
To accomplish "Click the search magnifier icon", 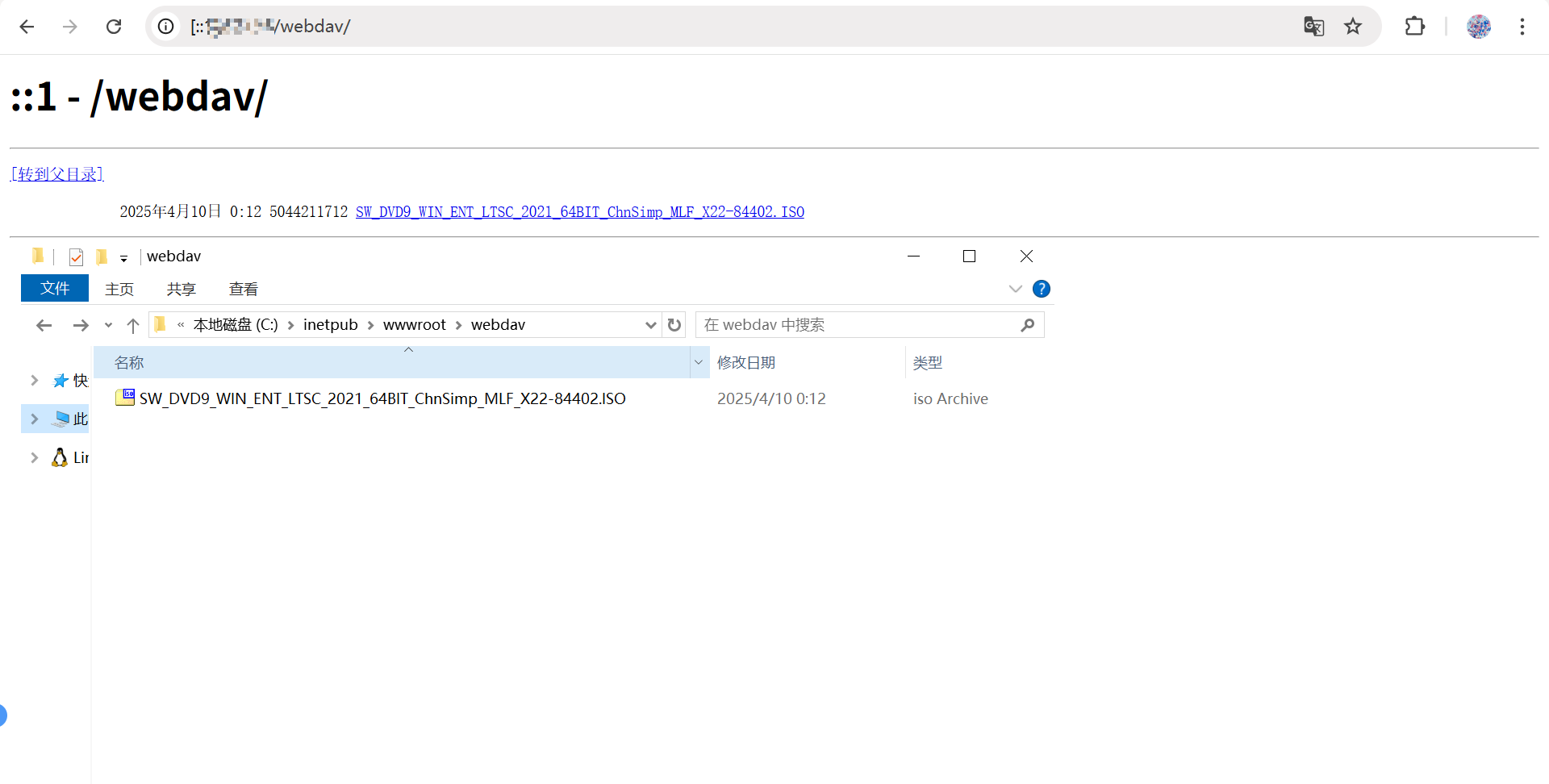I will (x=1027, y=325).
